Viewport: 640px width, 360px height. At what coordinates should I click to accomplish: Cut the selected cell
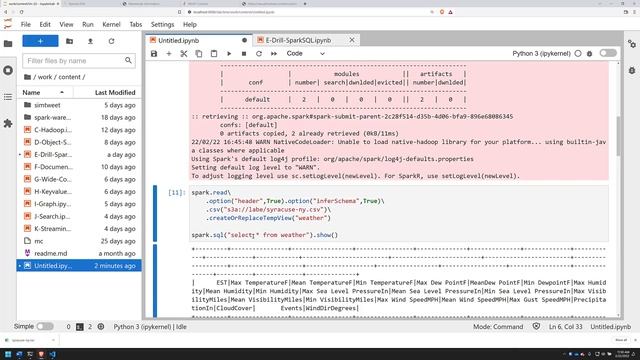pyautogui.click(x=184, y=53)
